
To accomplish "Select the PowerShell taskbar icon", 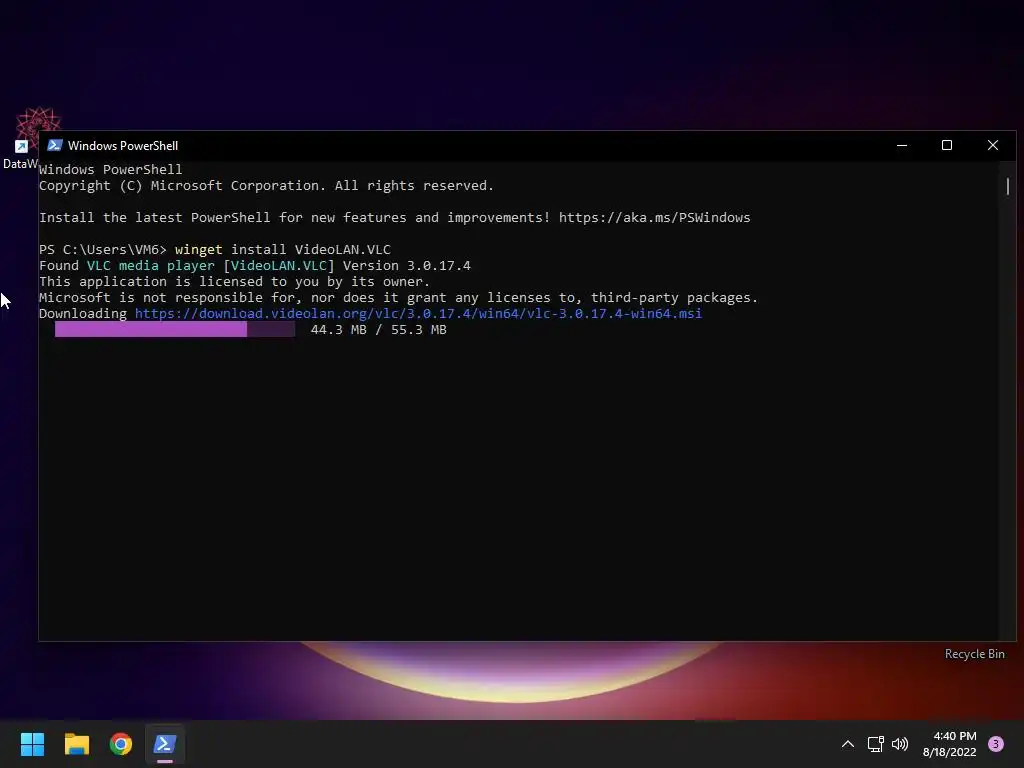I will (165, 744).
